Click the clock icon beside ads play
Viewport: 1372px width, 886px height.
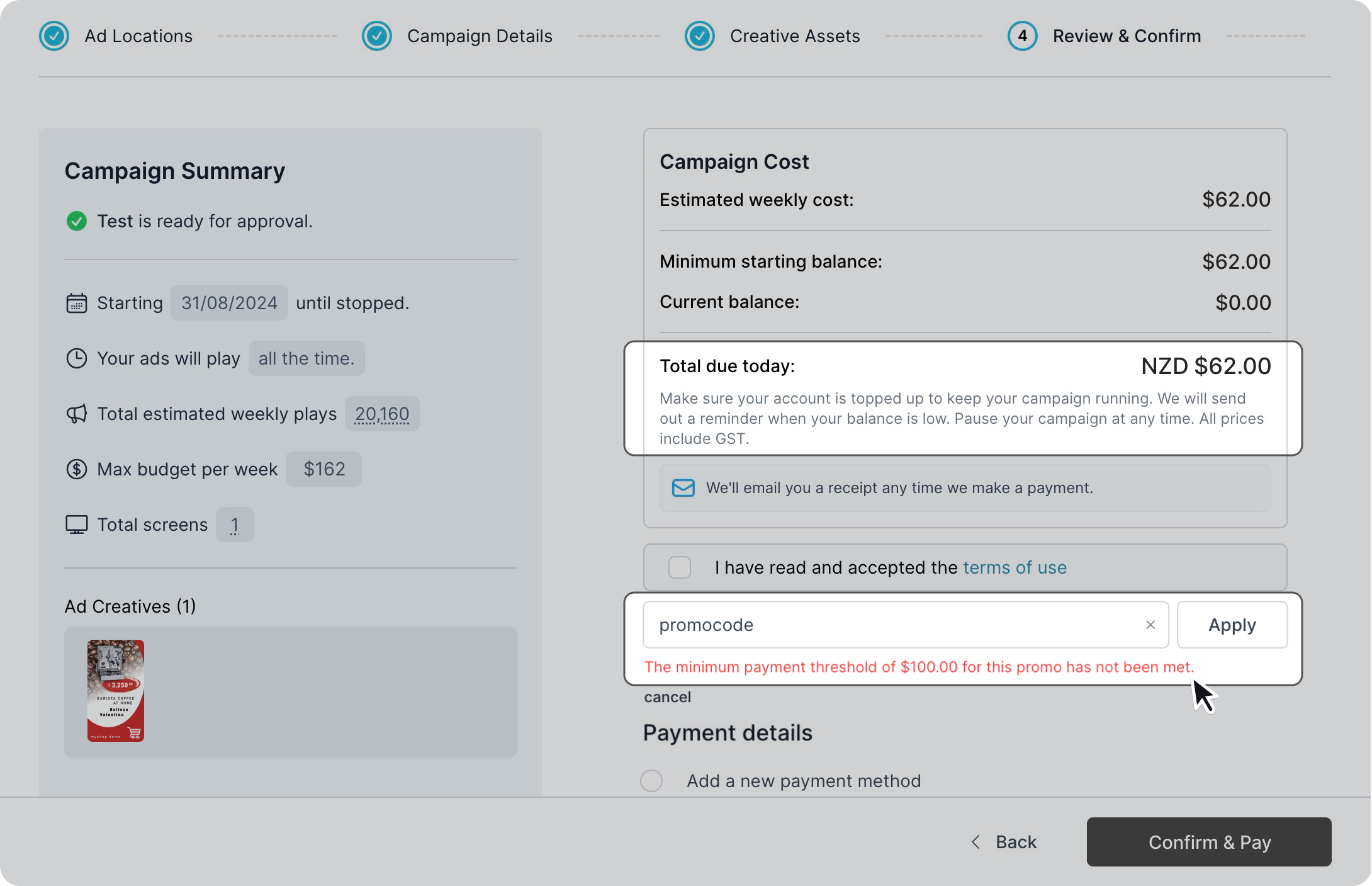(x=76, y=358)
